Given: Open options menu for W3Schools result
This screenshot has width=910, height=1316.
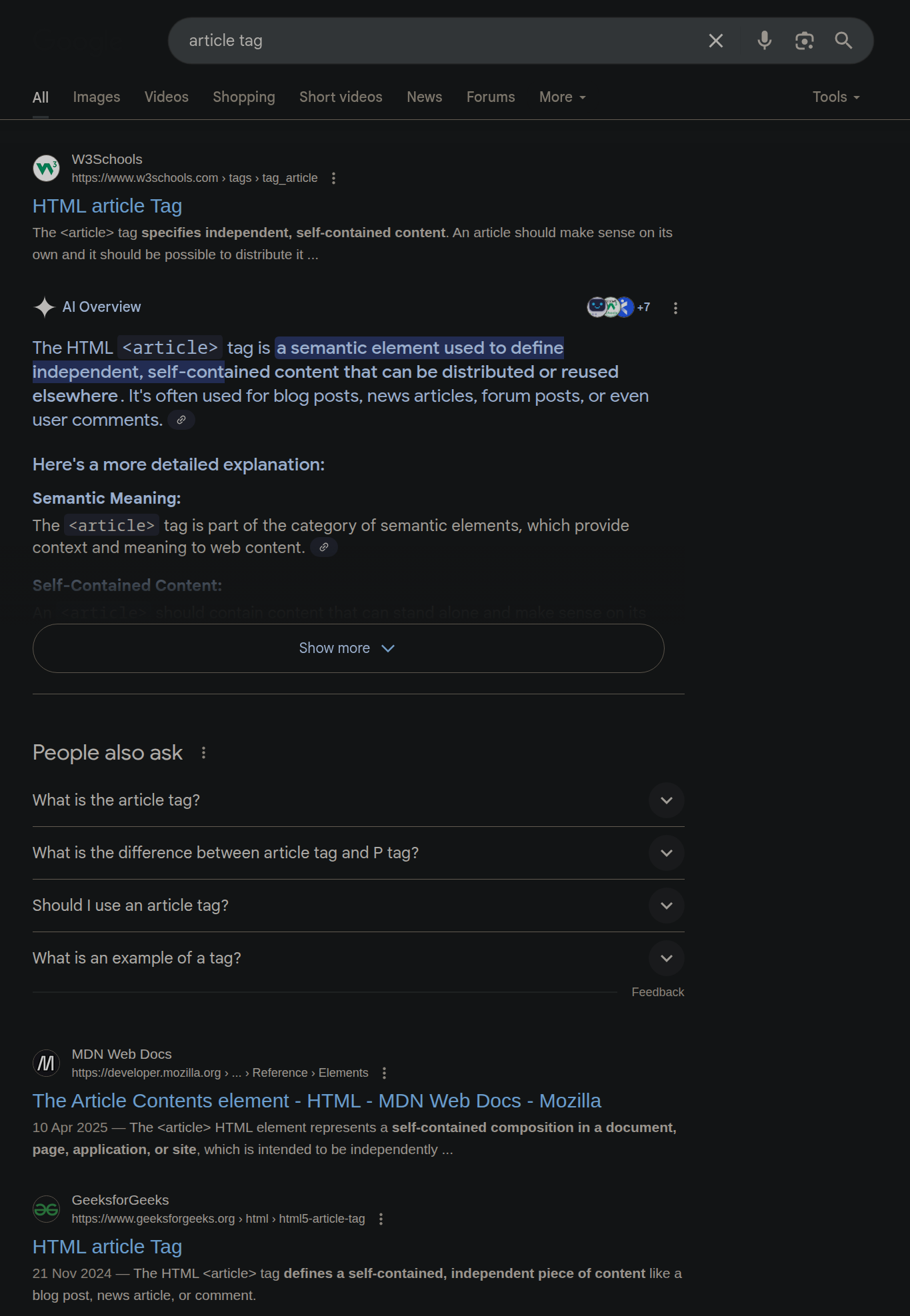Looking at the screenshot, I should [333, 178].
